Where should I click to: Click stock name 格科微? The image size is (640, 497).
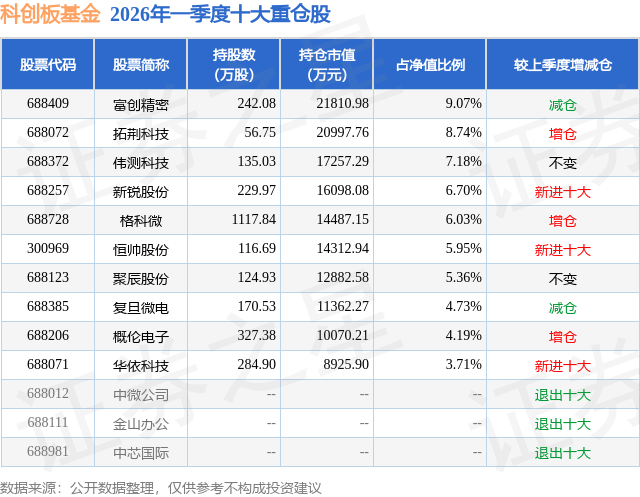point(141,221)
